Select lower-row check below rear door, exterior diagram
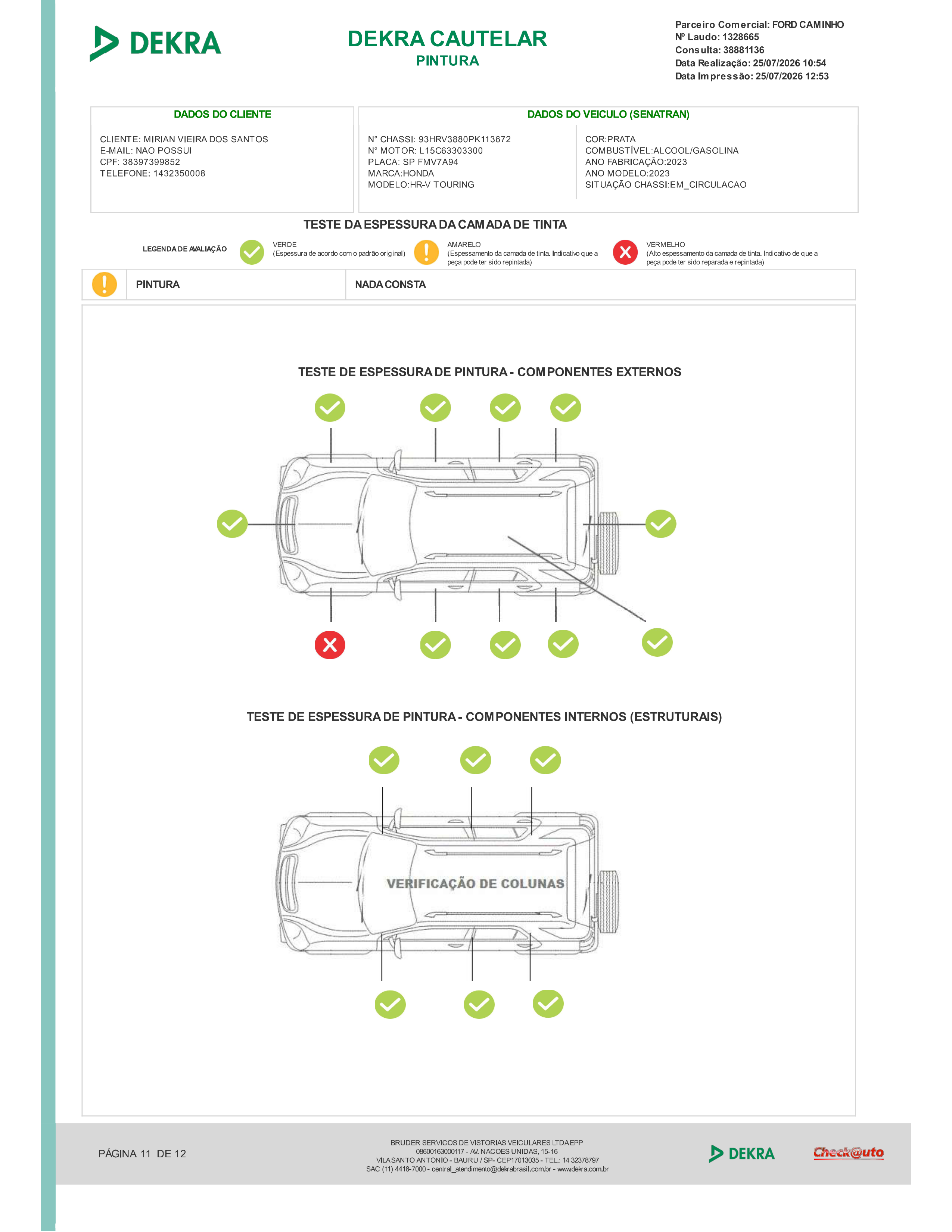Viewport: 952px width, 1232px height. click(x=505, y=645)
